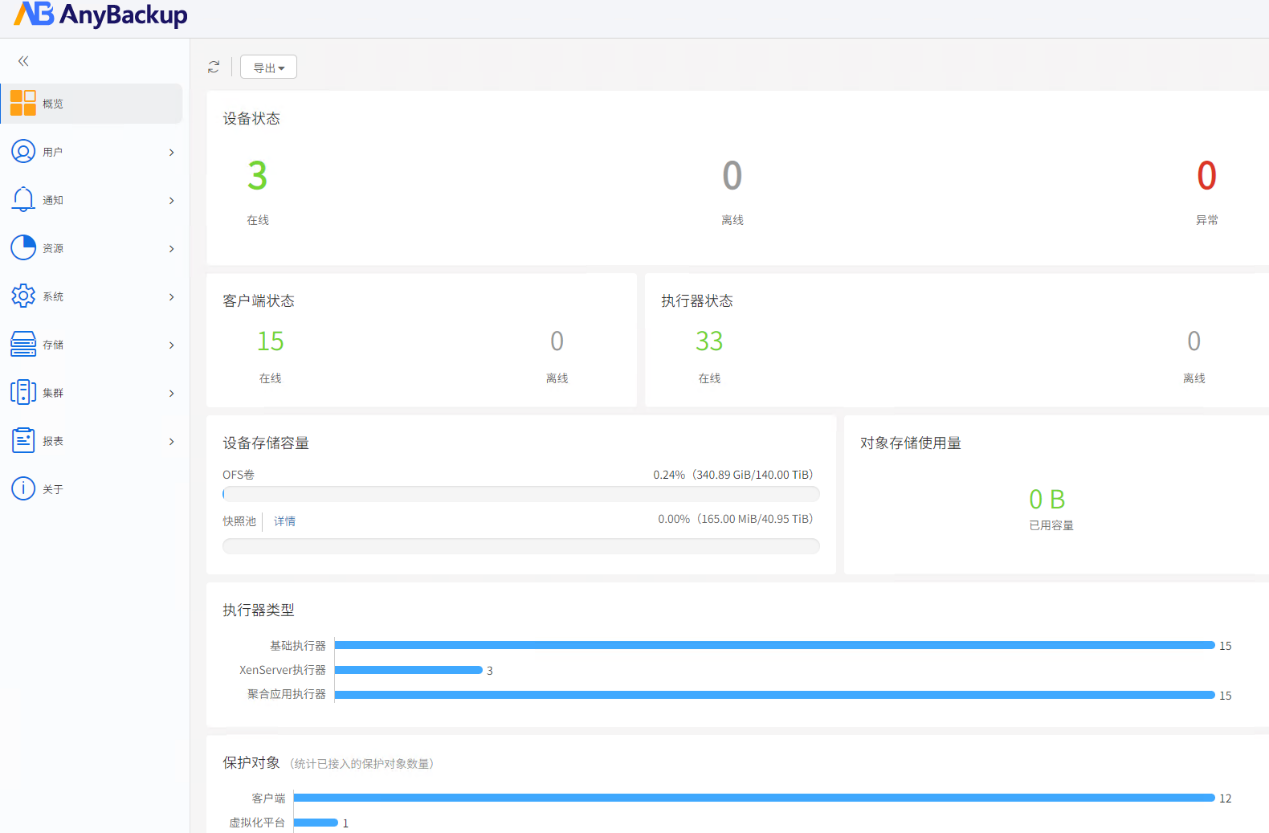Expand the 报表 menu chevron
Screen dimensions: 1269x833
pyautogui.click(x=171, y=441)
